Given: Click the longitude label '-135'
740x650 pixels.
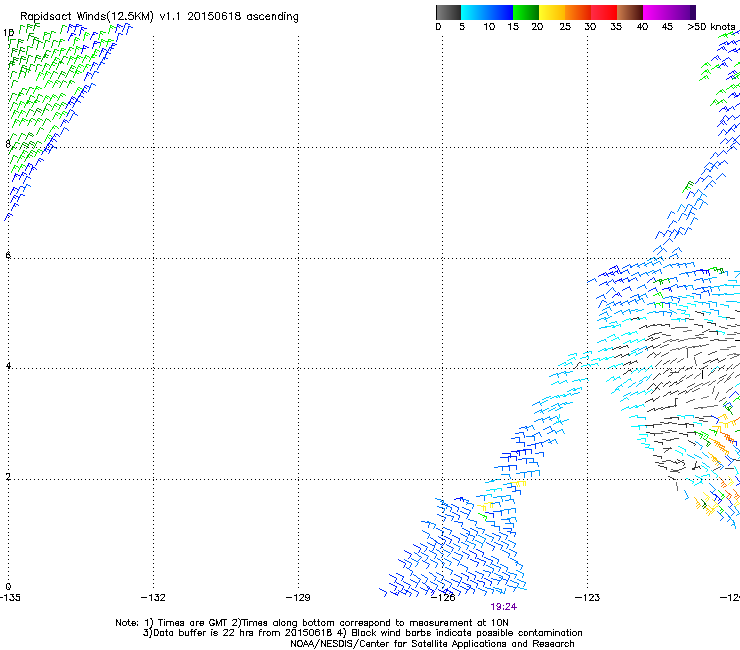Looking at the screenshot, I should coord(10,598).
